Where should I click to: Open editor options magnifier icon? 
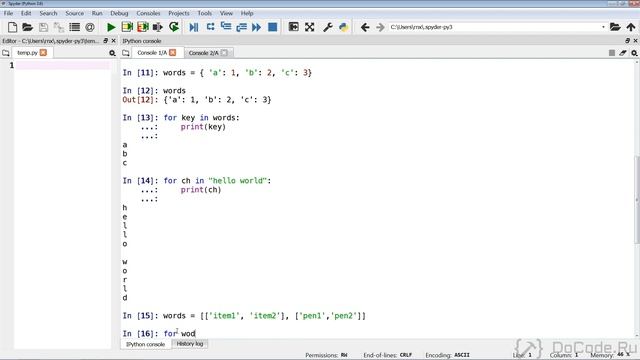tap(112, 53)
